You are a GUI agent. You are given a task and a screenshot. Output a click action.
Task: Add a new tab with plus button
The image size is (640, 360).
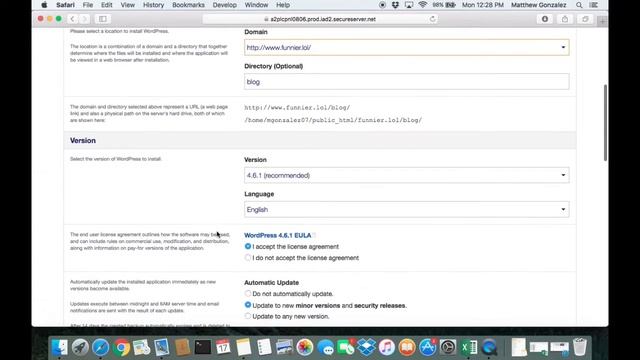click(x=602, y=21)
